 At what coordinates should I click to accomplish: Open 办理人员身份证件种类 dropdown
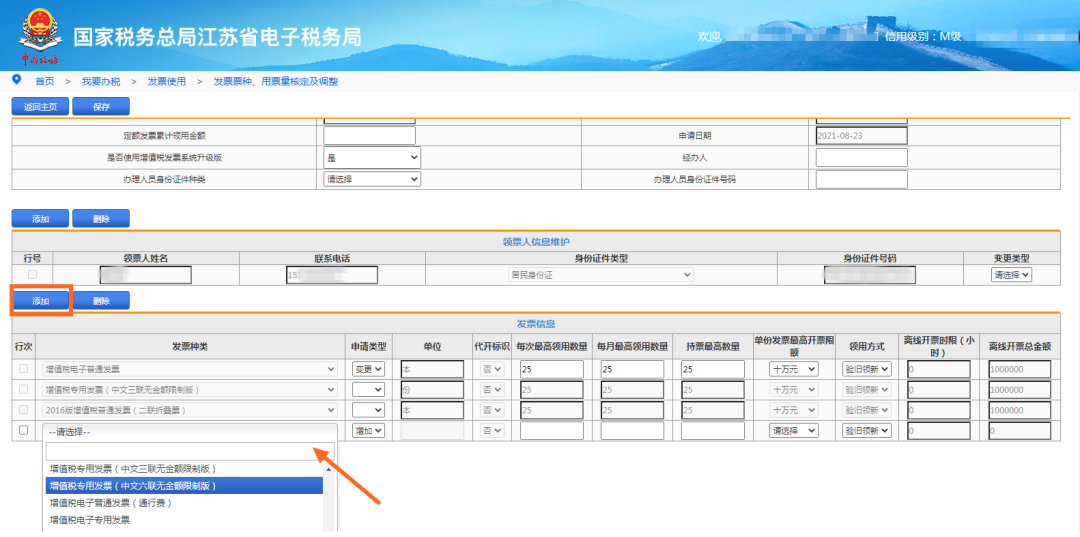pos(372,179)
